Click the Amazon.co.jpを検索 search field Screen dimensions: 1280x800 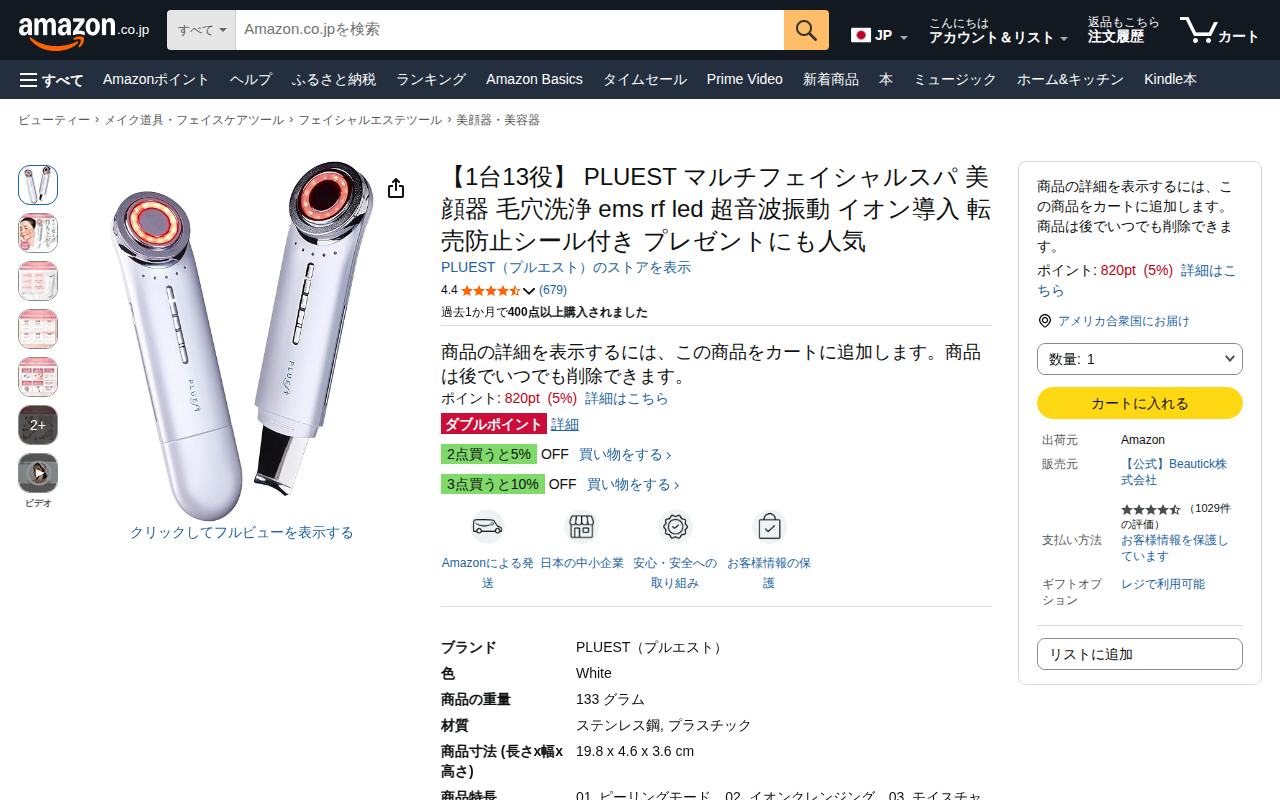click(x=510, y=30)
